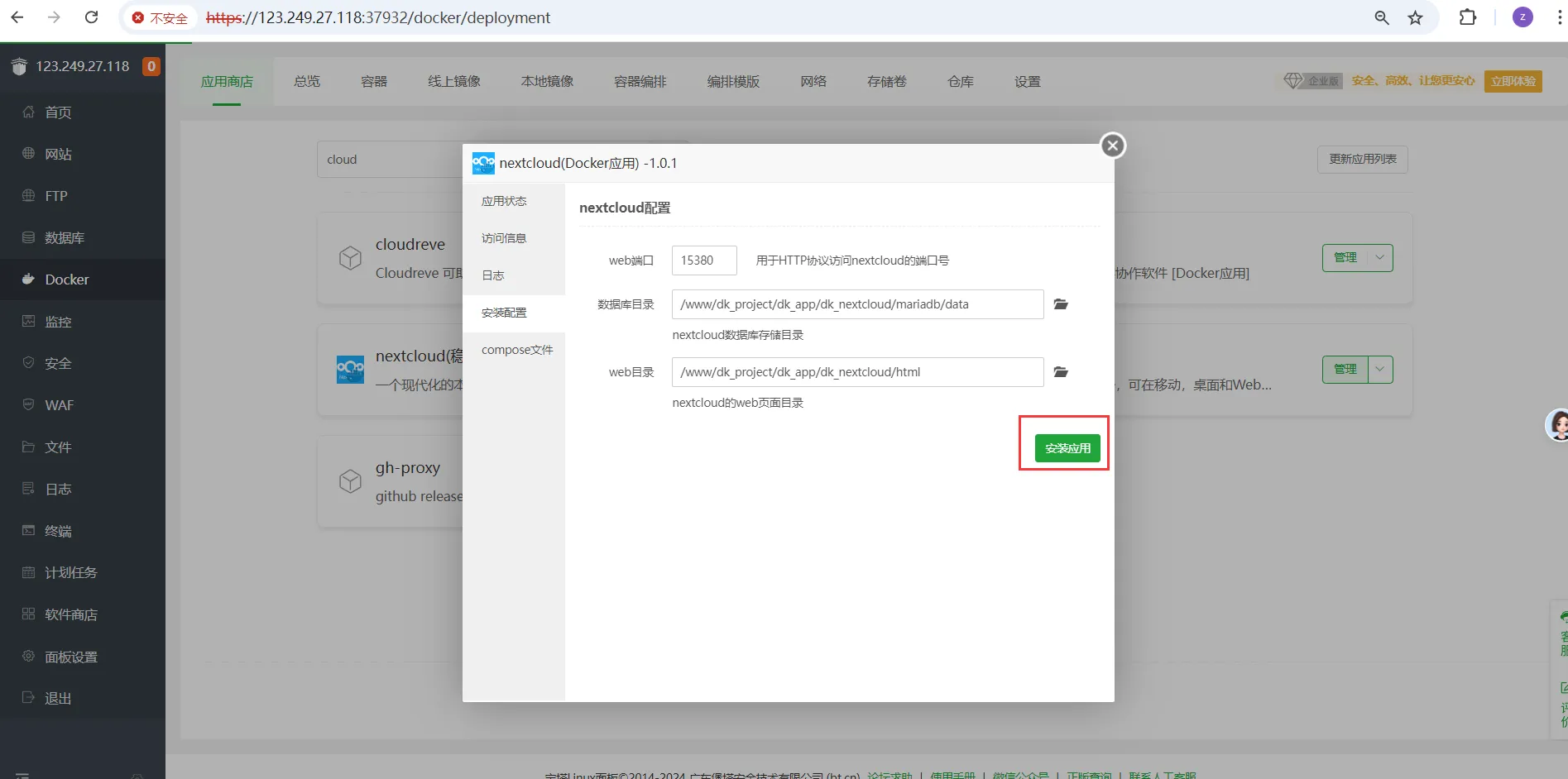Select the Docker whale icon in sidebar
This screenshot has width=1568, height=779.
click(28, 280)
